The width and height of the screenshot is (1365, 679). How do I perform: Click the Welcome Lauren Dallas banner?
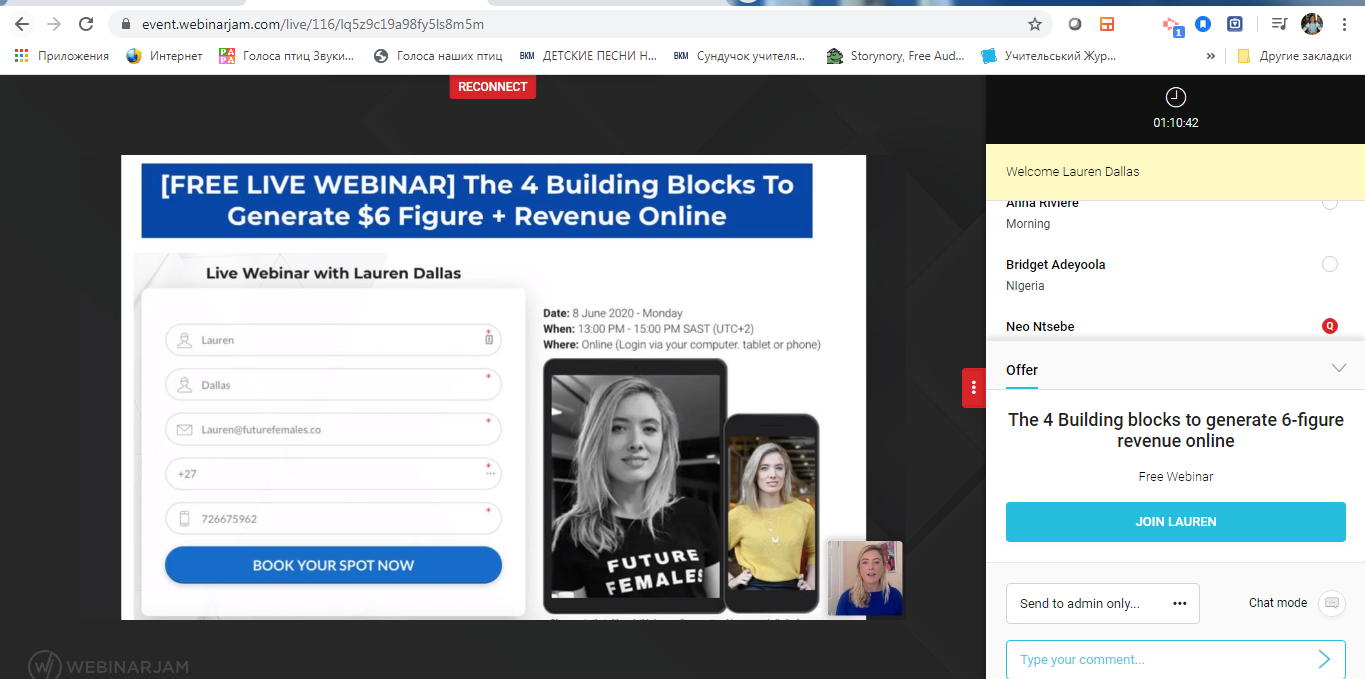(1175, 171)
